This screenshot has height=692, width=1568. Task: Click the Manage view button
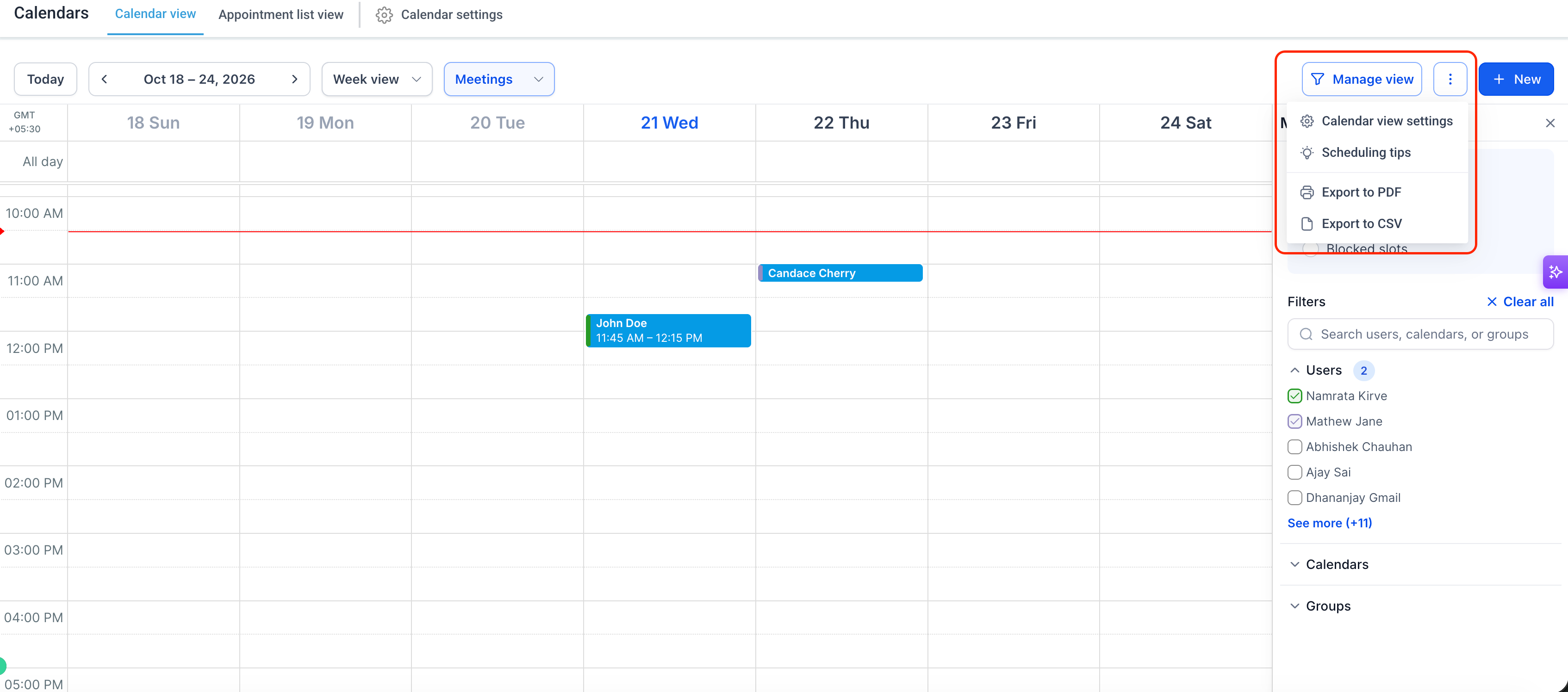1362,79
